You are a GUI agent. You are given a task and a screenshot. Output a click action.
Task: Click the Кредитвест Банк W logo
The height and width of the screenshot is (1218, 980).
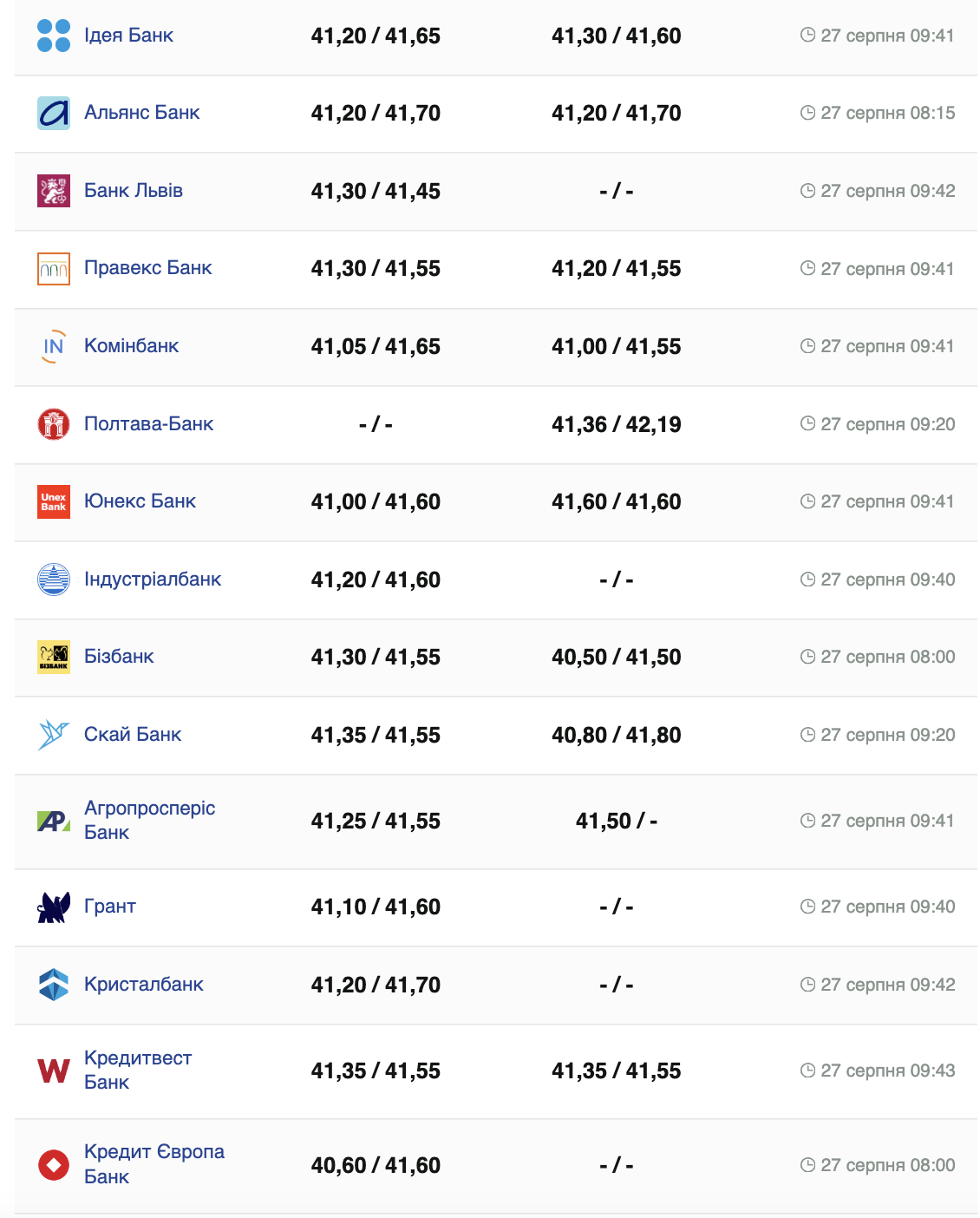(x=54, y=1071)
